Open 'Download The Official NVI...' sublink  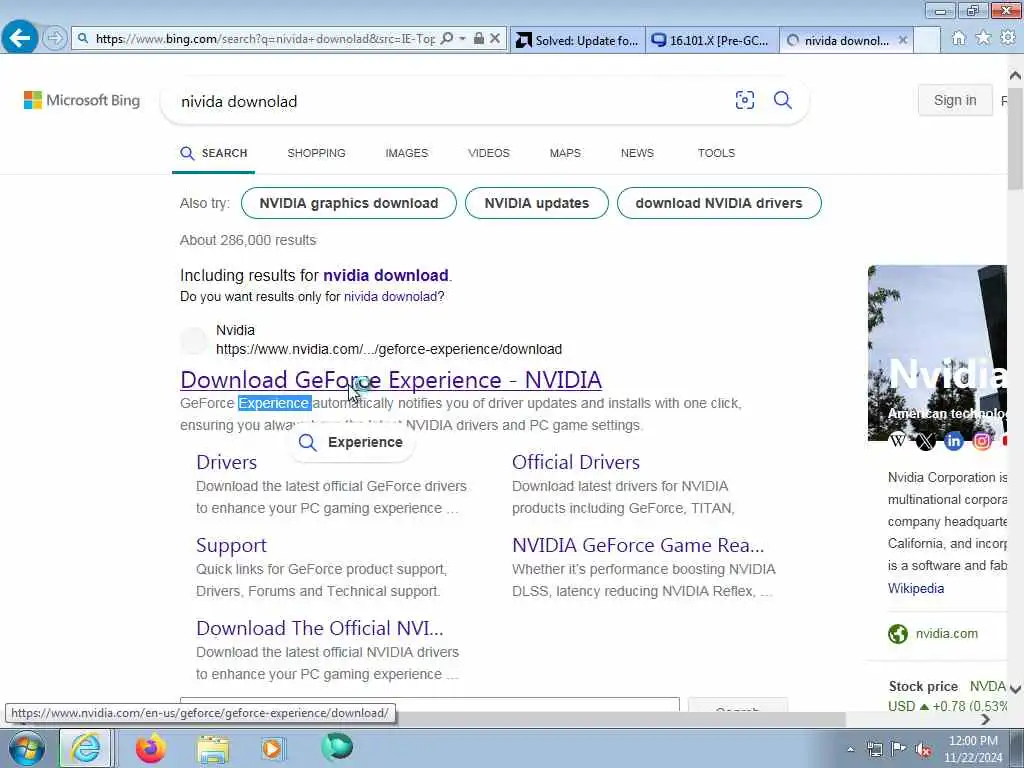pos(319,628)
